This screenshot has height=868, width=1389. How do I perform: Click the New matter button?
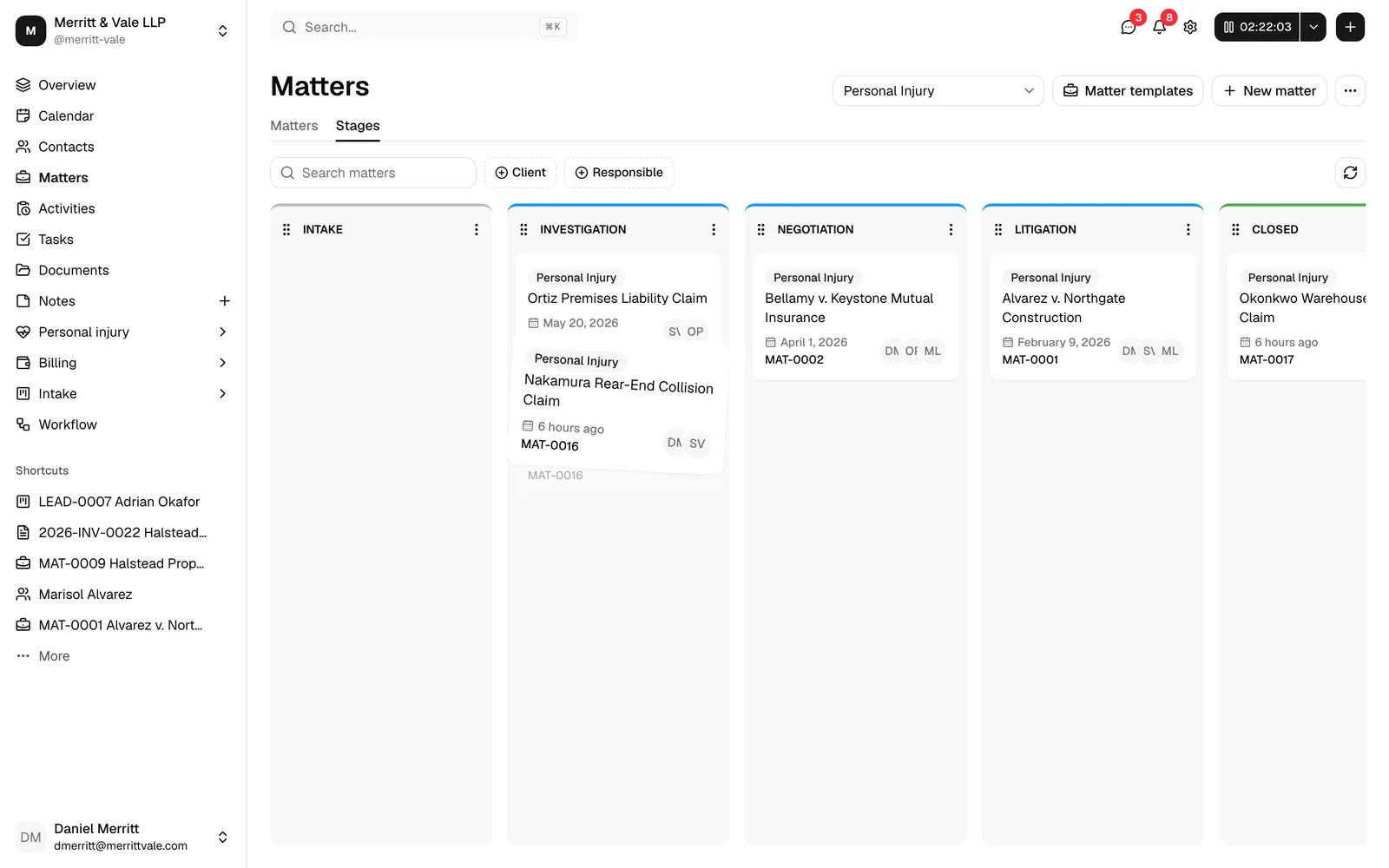(1269, 91)
